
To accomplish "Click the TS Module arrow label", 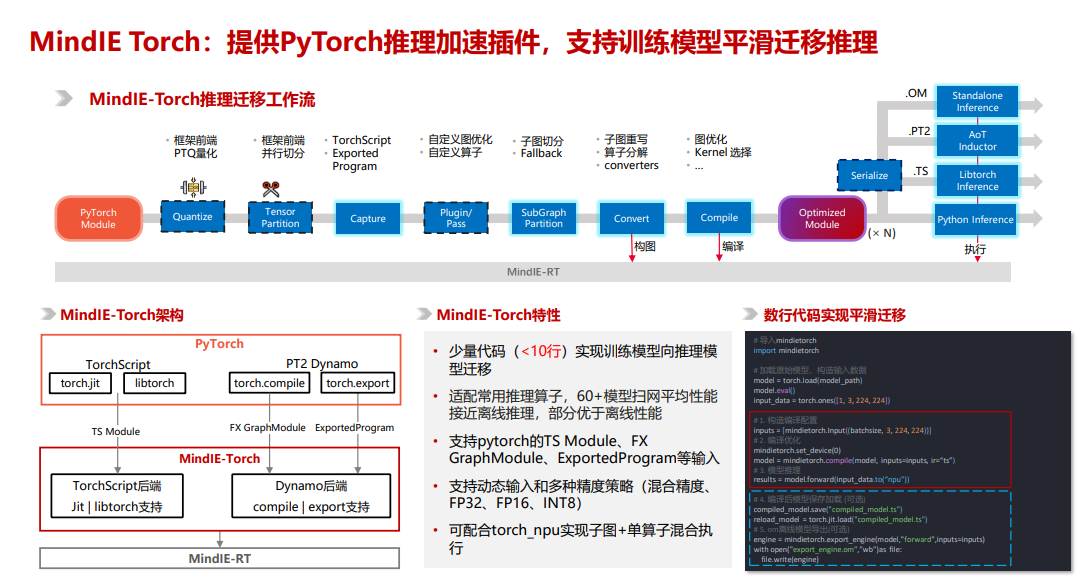I will pyautogui.click(x=116, y=432).
